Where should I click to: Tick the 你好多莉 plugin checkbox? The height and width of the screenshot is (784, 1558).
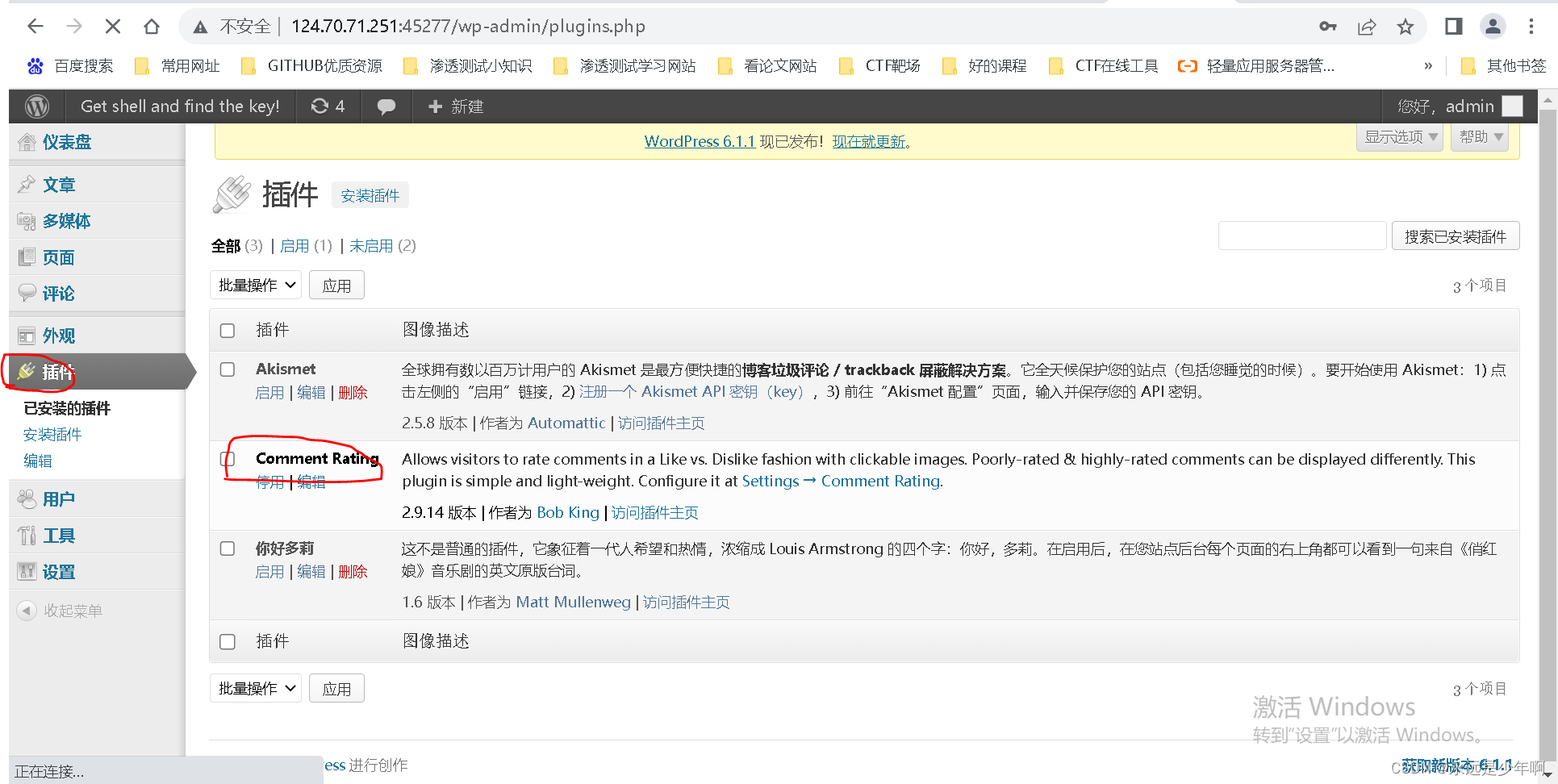(x=228, y=548)
